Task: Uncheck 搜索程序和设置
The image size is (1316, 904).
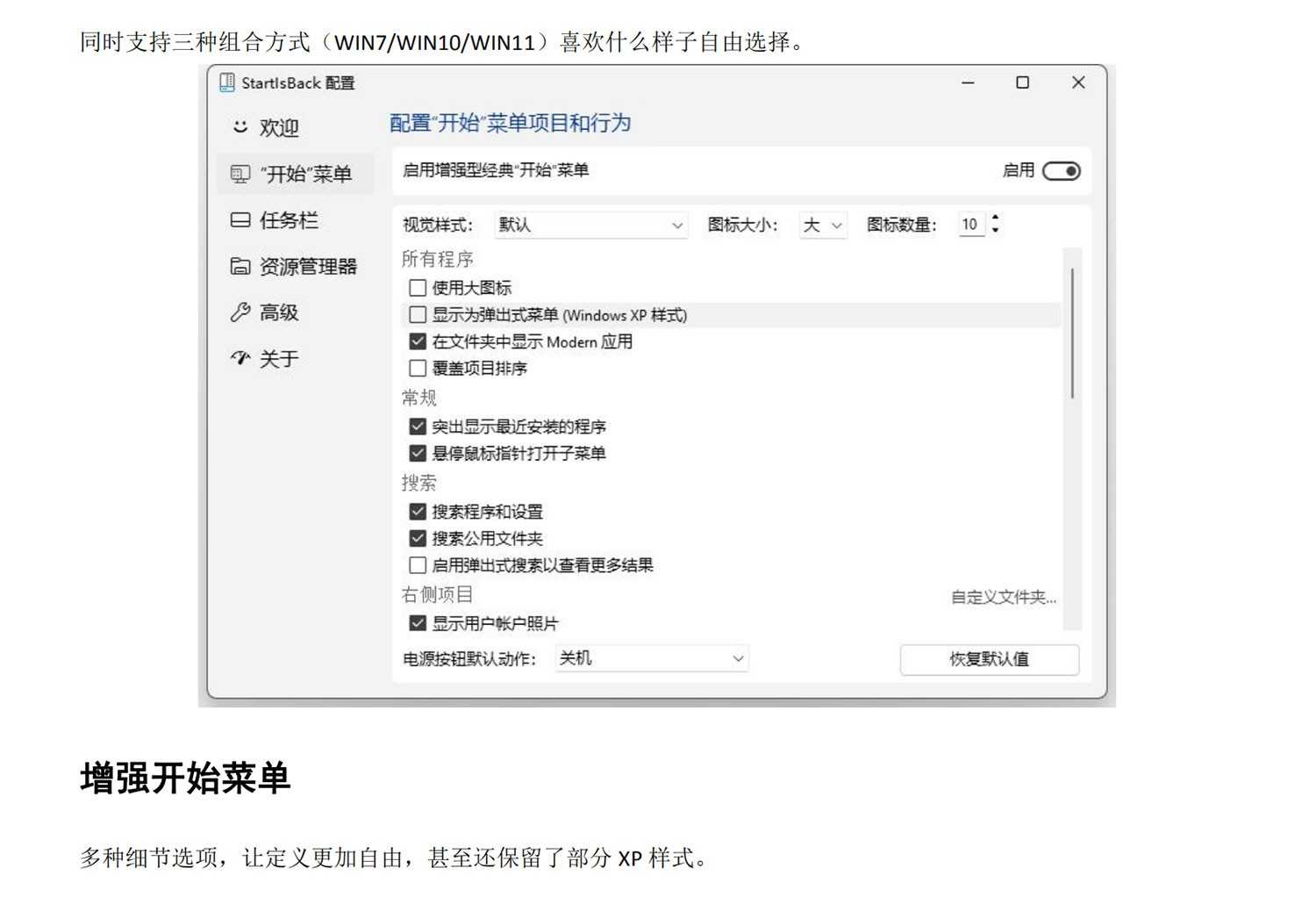Action: pyautogui.click(x=418, y=512)
